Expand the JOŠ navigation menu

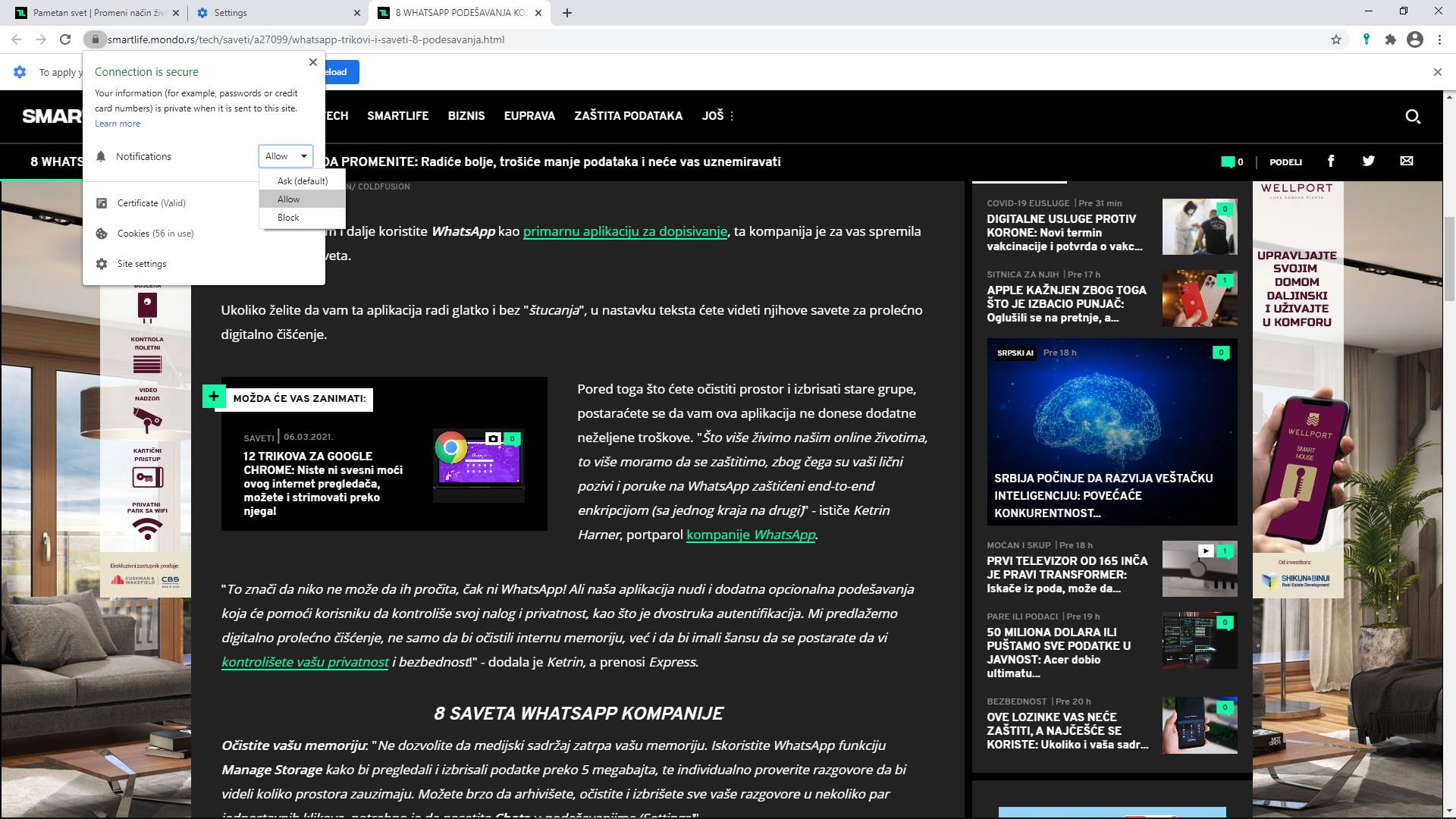[714, 115]
